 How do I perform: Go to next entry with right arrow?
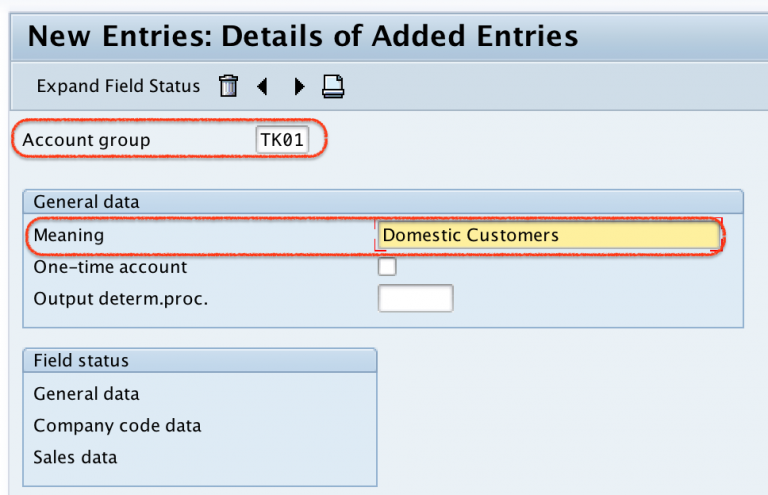tap(299, 87)
